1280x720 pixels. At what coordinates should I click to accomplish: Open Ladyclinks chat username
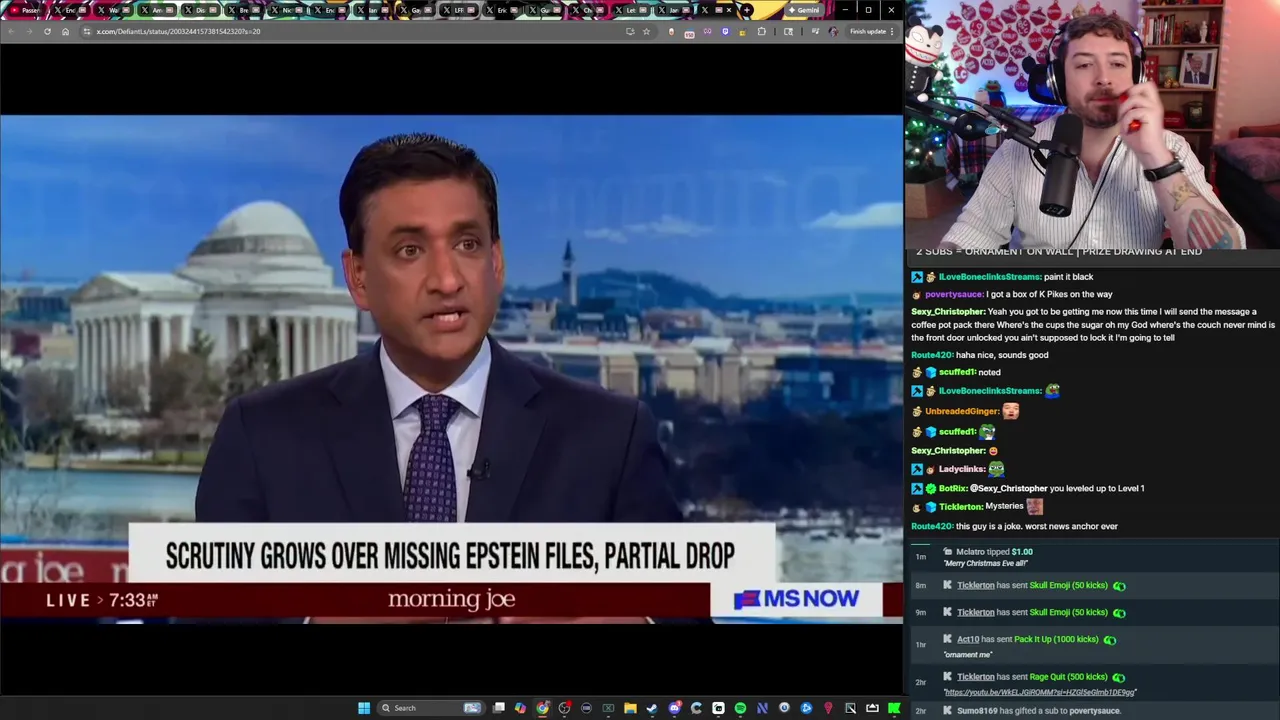962,469
